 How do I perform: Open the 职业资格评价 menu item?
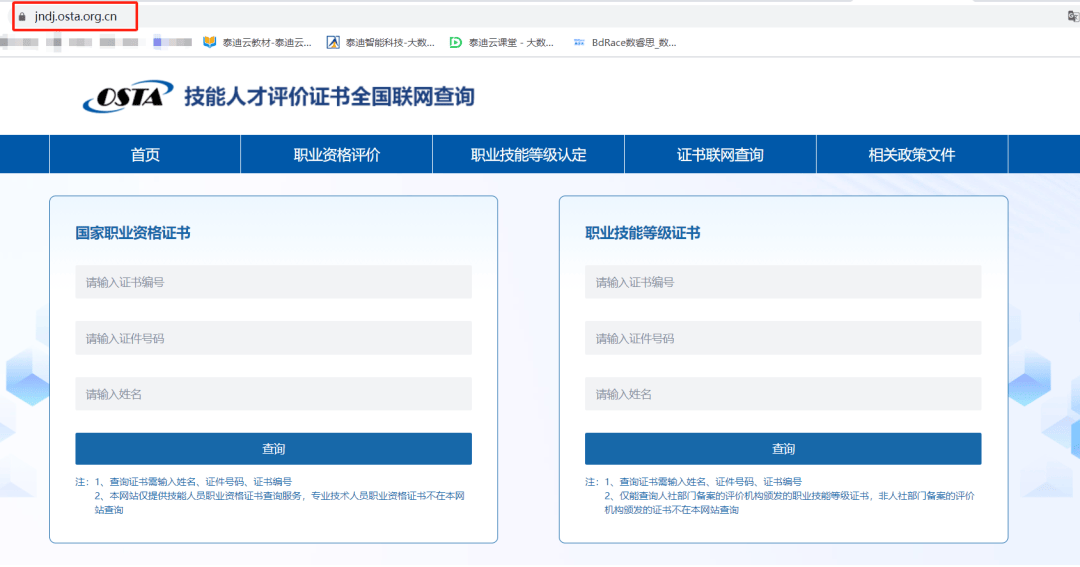pyautogui.click(x=336, y=155)
